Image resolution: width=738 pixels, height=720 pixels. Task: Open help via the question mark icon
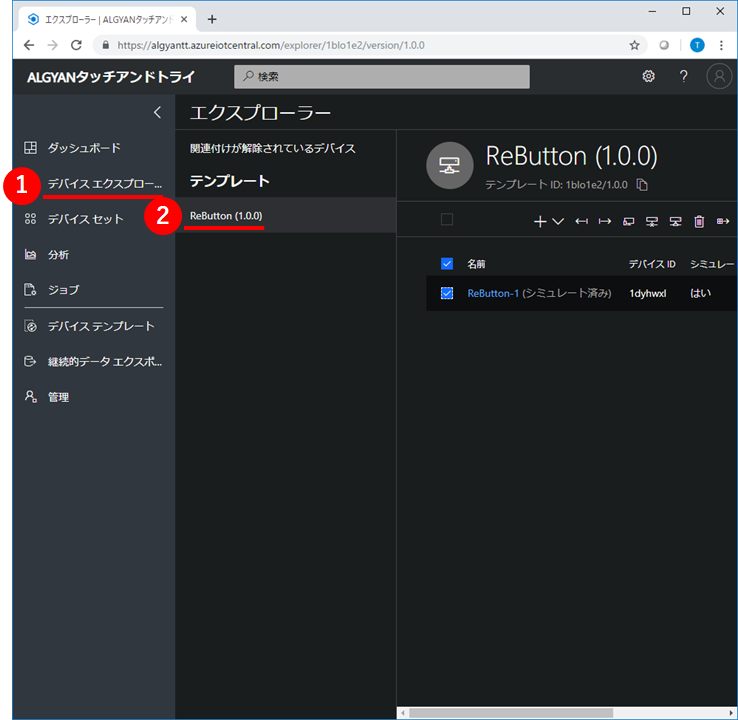683,76
